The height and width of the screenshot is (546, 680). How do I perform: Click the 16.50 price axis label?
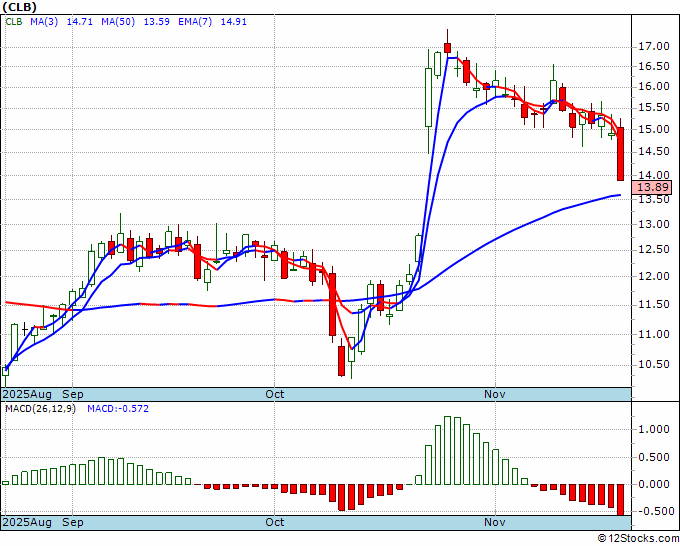point(654,66)
